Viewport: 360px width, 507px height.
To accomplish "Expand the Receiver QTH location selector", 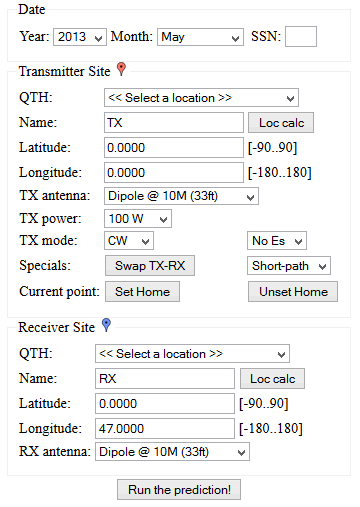I will click(x=192, y=354).
